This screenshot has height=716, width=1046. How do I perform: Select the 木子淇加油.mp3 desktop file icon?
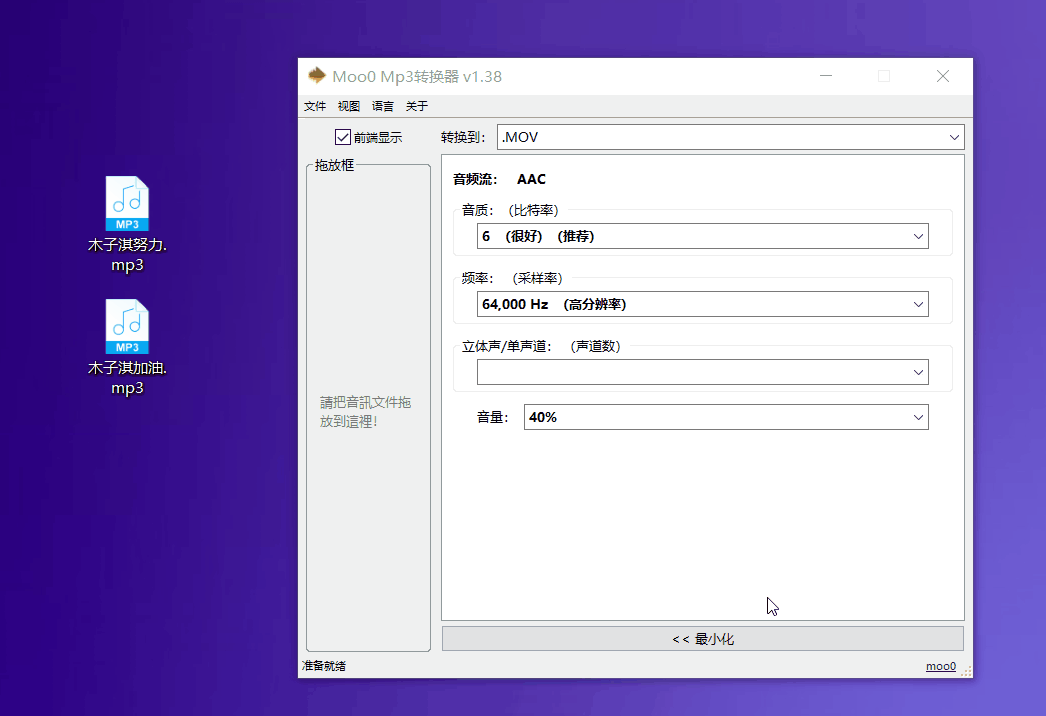pos(127,347)
